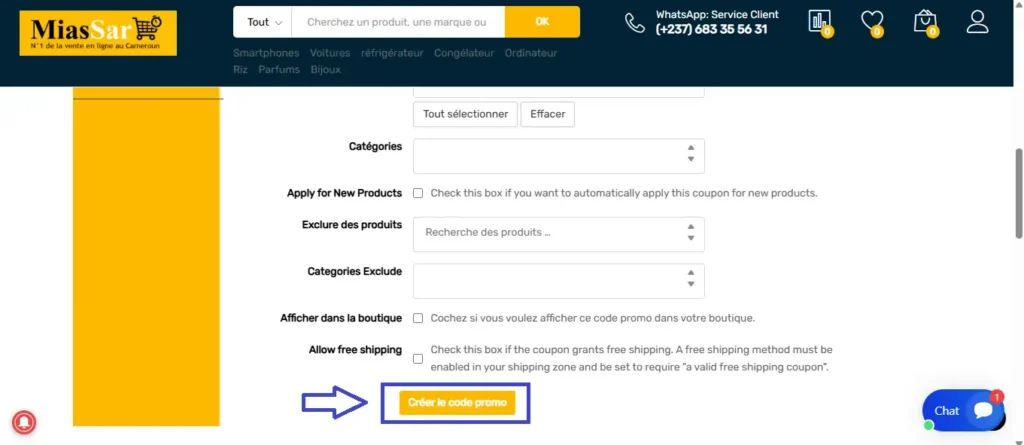The image size is (1024, 445).
Task: Click the MiasSar logo
Action: pyautogui.click(x=97, y=33)
